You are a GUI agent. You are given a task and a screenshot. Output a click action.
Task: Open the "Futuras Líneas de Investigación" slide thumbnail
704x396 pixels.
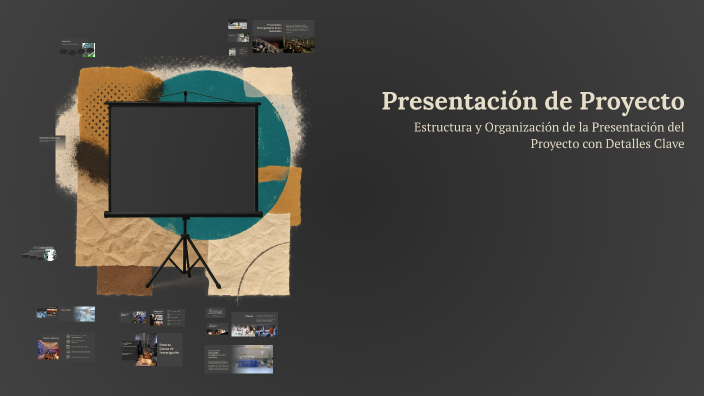click(152, 350)
